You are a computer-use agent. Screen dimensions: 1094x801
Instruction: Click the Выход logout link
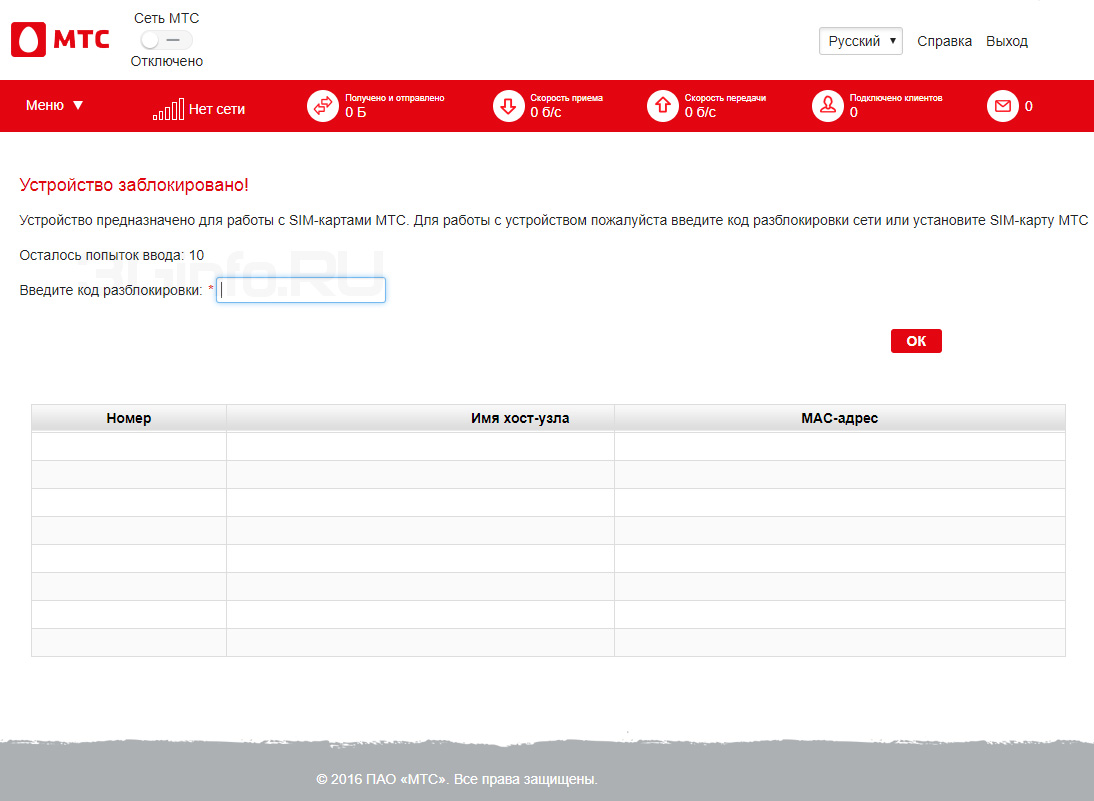pos(1007,41)
